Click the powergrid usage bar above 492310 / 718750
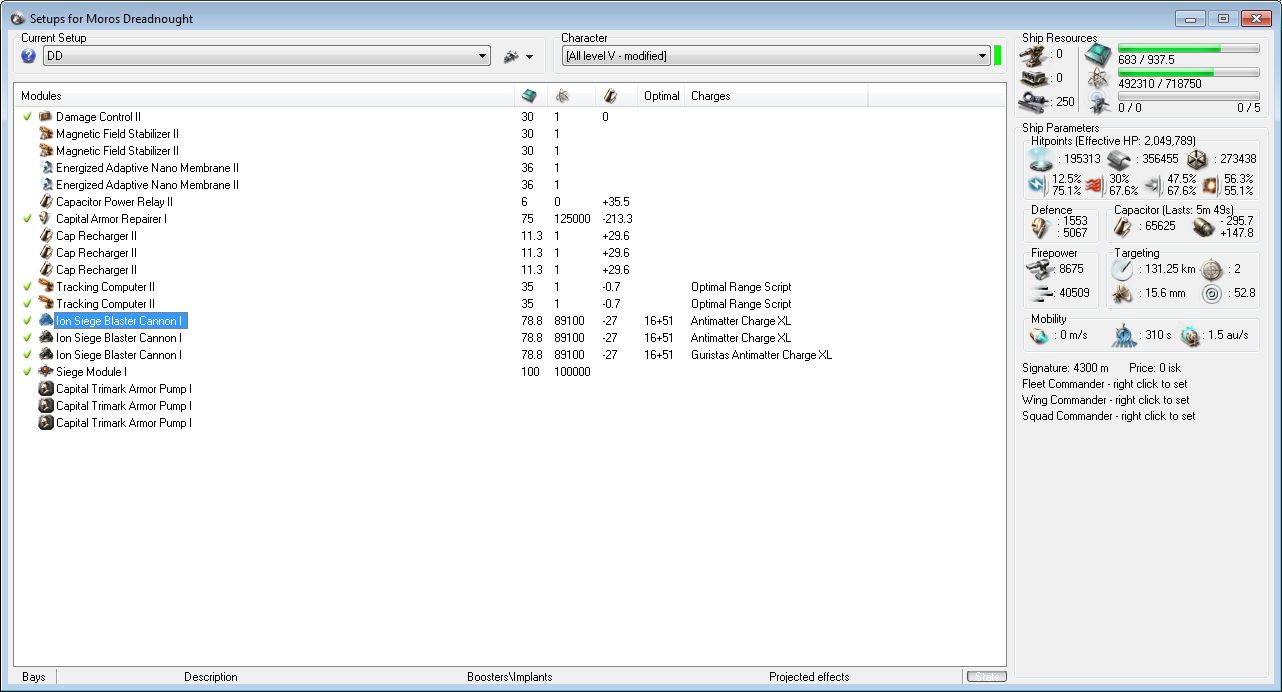 1188,73
